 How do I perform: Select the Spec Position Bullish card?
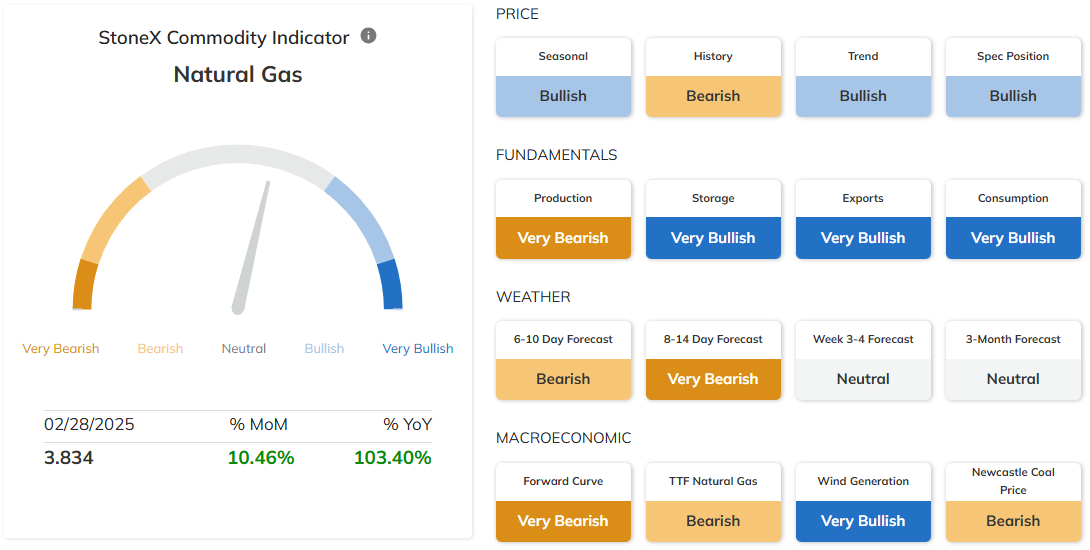pos(1013,77)
